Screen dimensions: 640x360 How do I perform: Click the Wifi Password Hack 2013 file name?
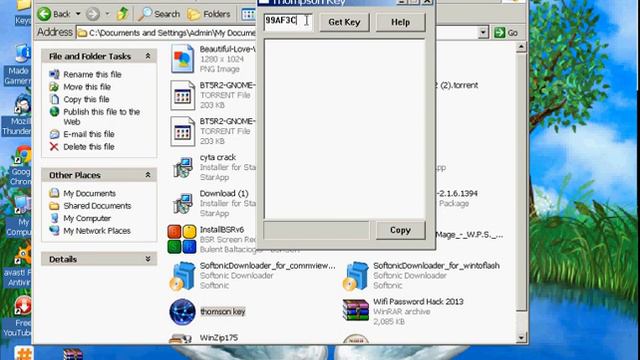pyautogui.click(x=418, y=302)
